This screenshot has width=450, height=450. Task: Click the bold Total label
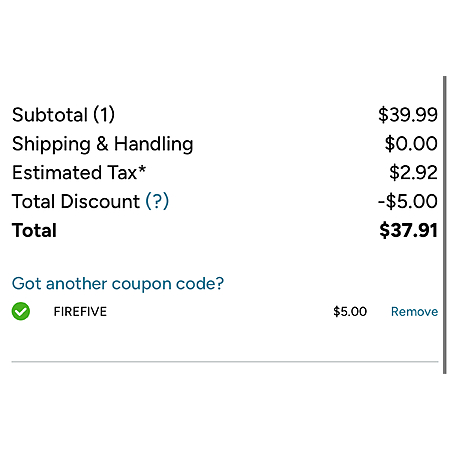(x=34, y=230)
